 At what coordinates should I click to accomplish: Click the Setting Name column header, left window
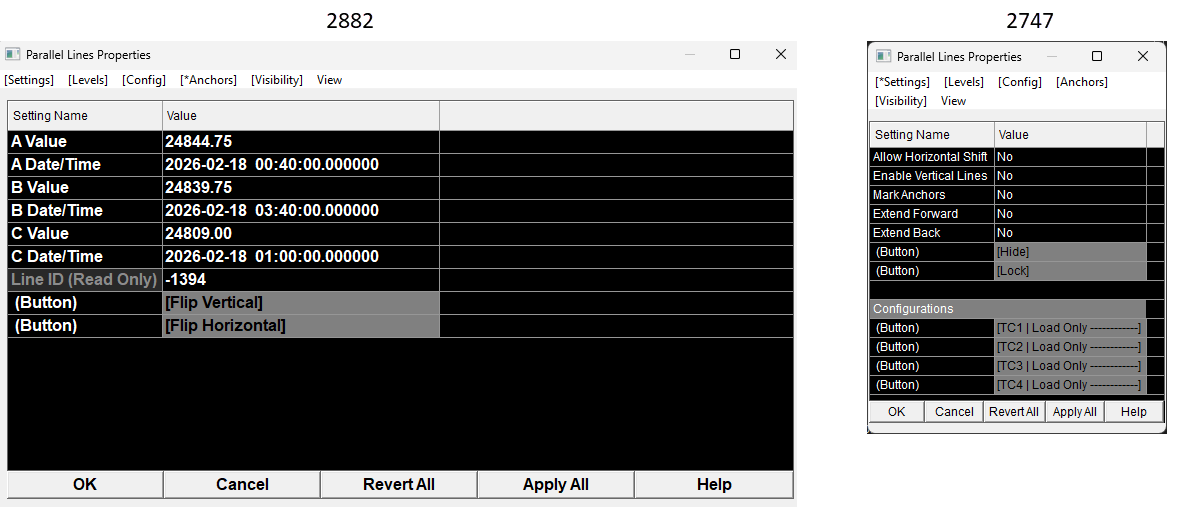[85, 116]
